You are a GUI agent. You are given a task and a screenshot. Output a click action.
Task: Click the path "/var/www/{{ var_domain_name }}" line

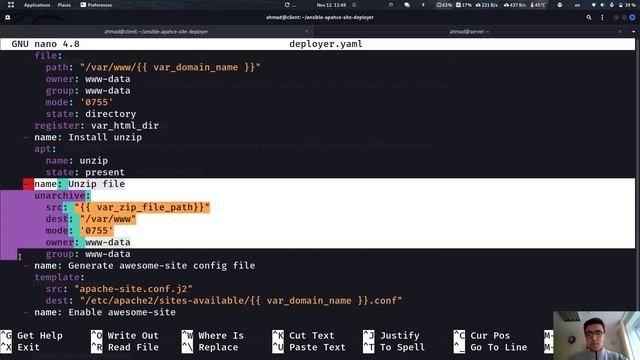click(153, 67)
